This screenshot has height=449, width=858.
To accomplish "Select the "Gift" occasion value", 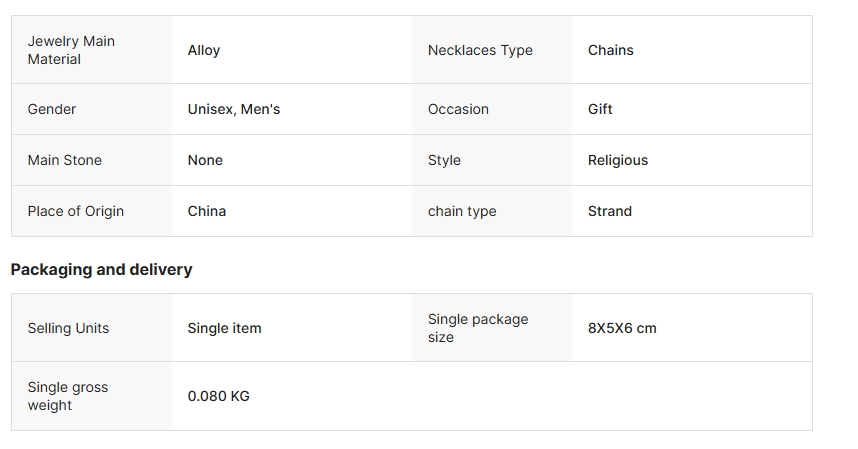I will 600,109.
